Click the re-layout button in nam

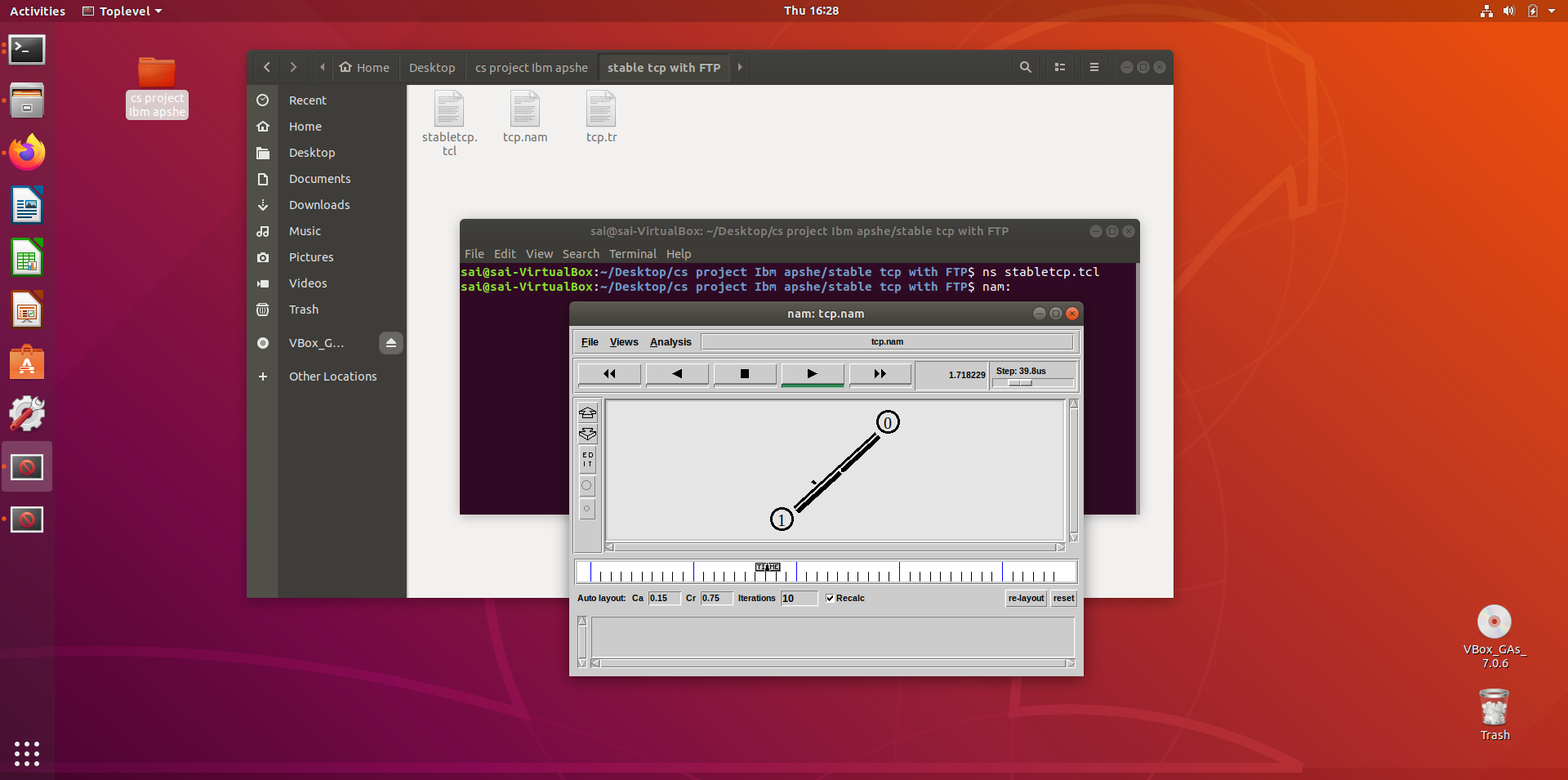coord(1025,598)
